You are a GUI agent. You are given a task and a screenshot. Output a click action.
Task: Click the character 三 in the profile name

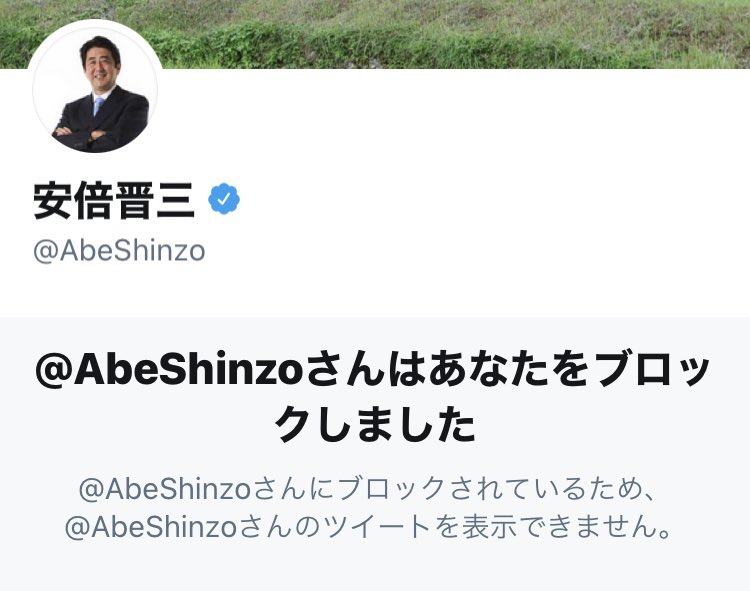point(175,200)
